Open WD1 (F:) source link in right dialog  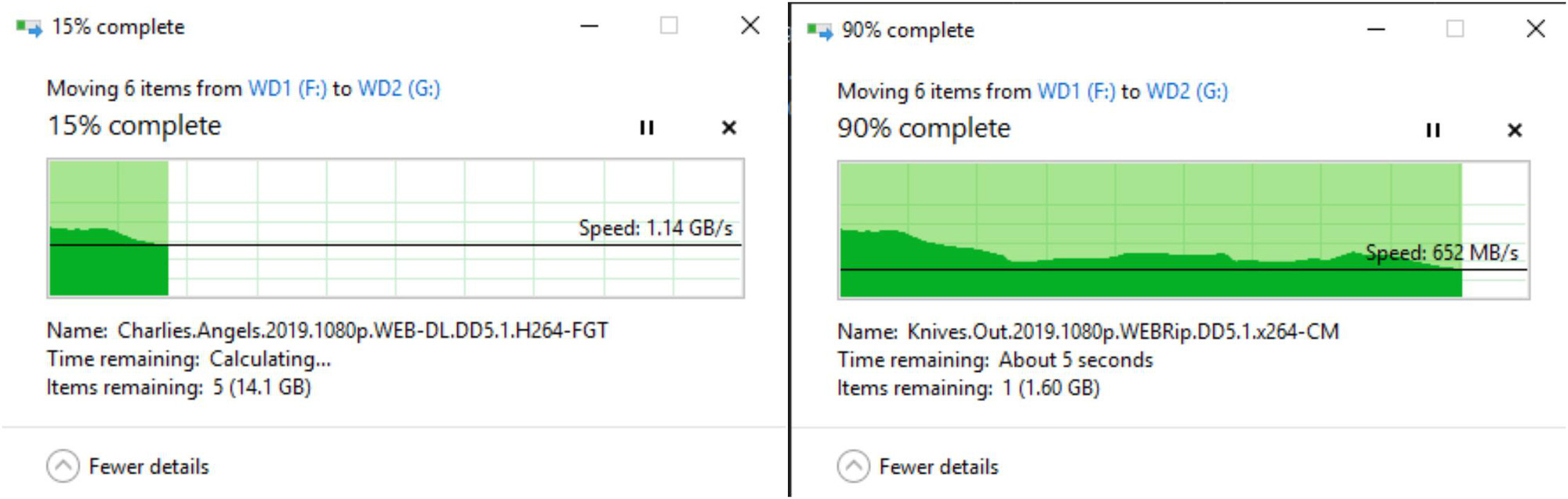(1077, 92)
